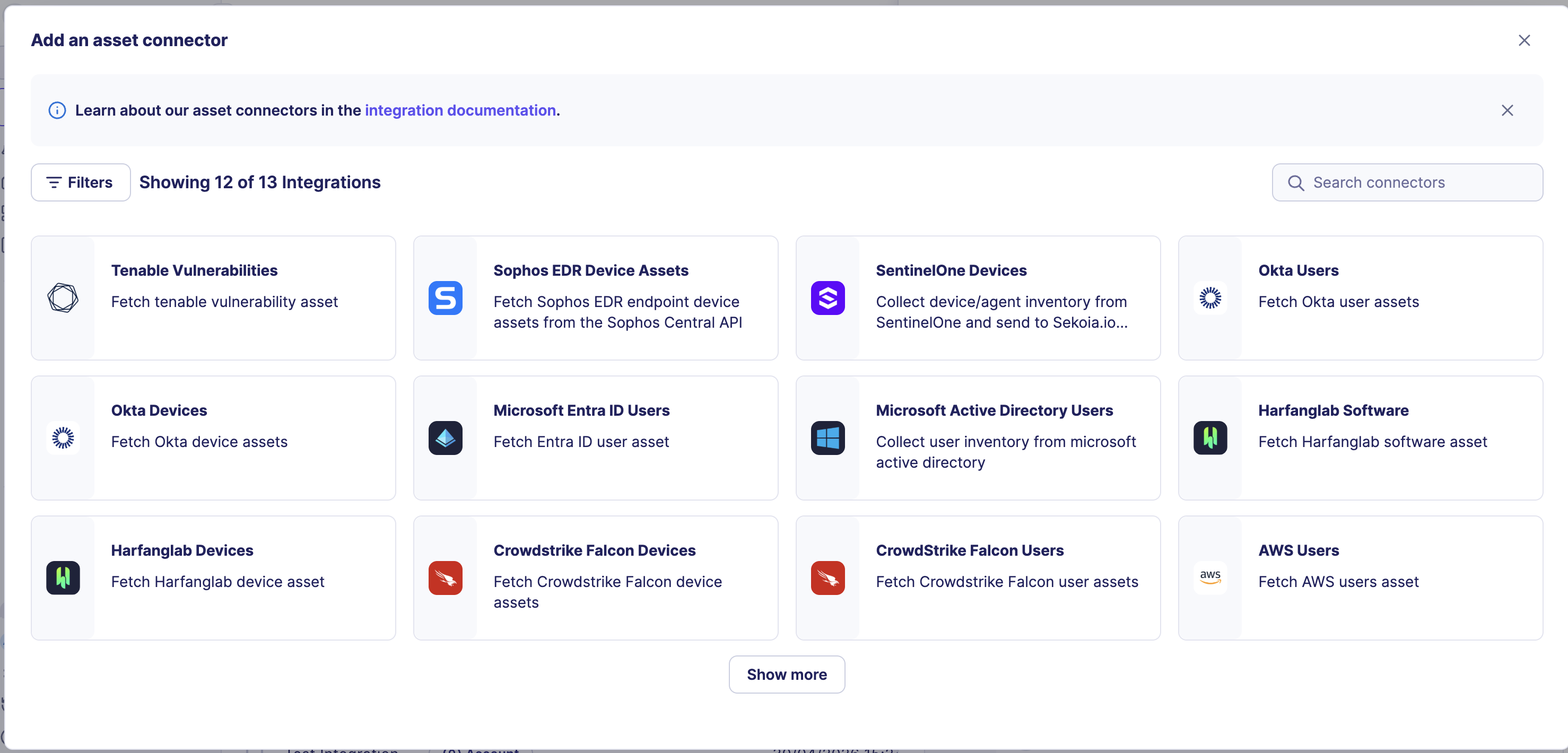This screenshot has height=753, width=1568.
Task: Click Show more to load remaining integrations
Action: [787, 675]
